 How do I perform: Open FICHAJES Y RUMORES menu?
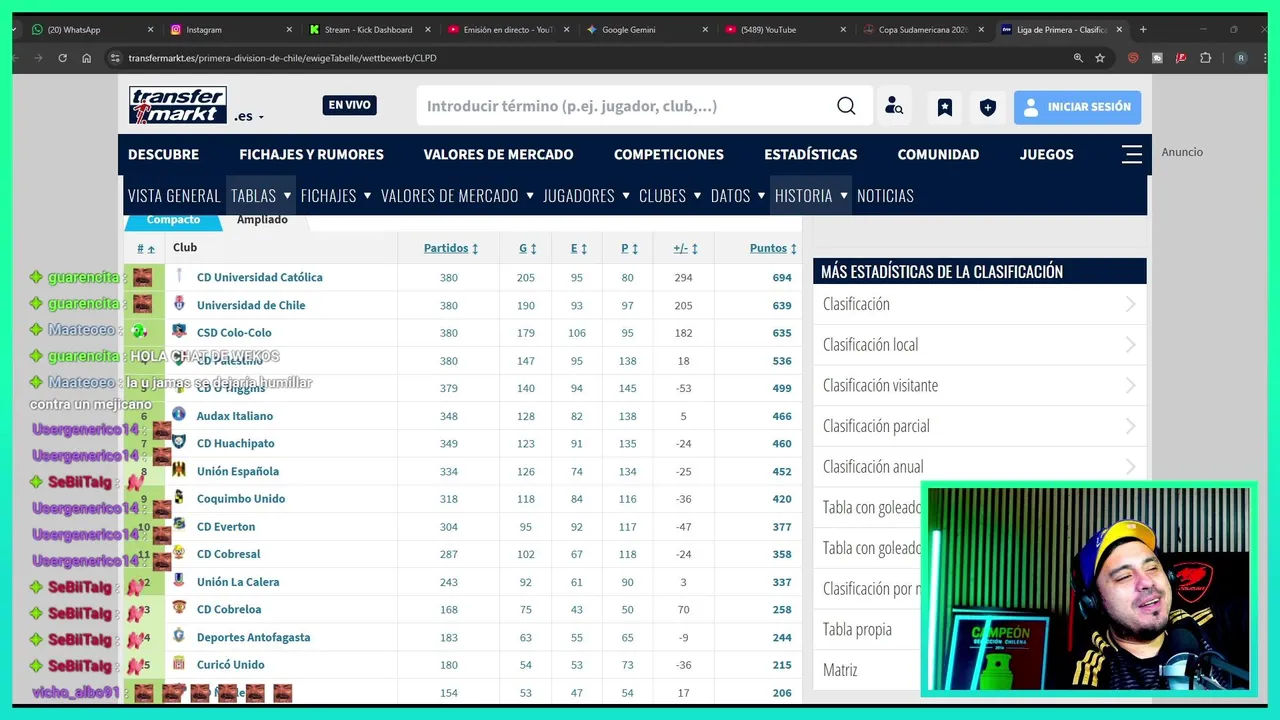tap(311, 154)
